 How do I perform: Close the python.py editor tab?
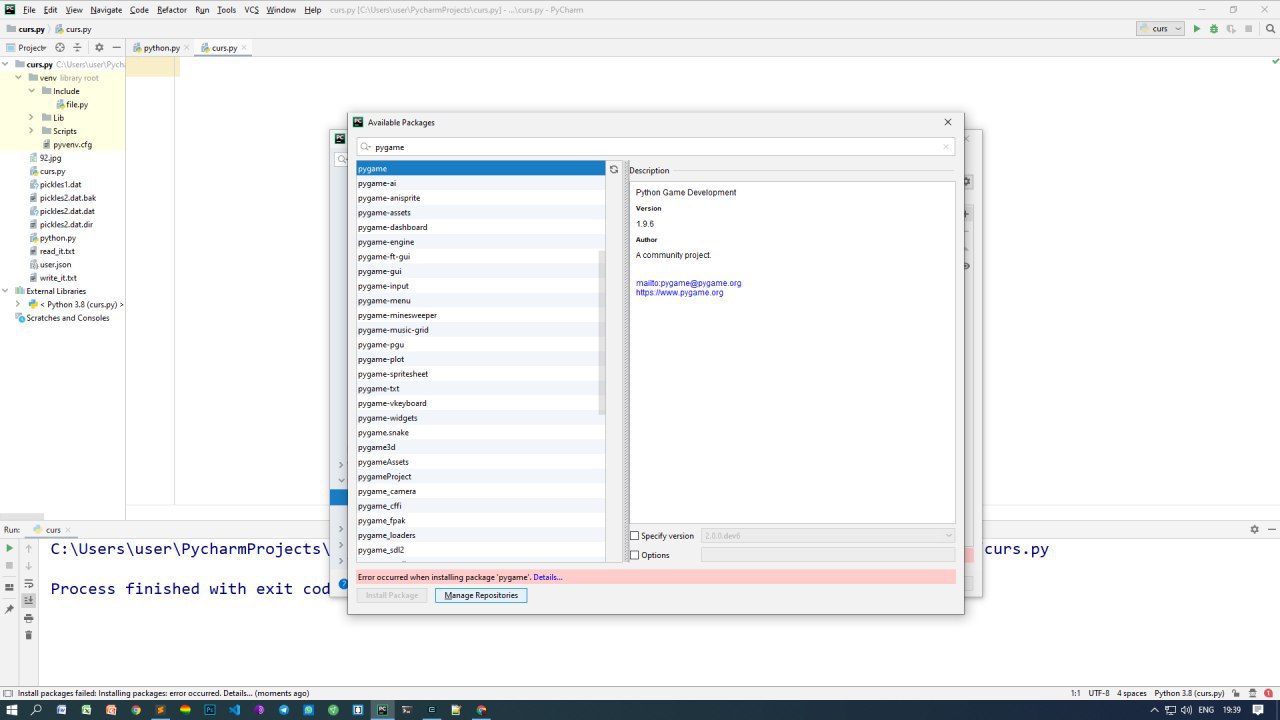click(x=187, y=48)
